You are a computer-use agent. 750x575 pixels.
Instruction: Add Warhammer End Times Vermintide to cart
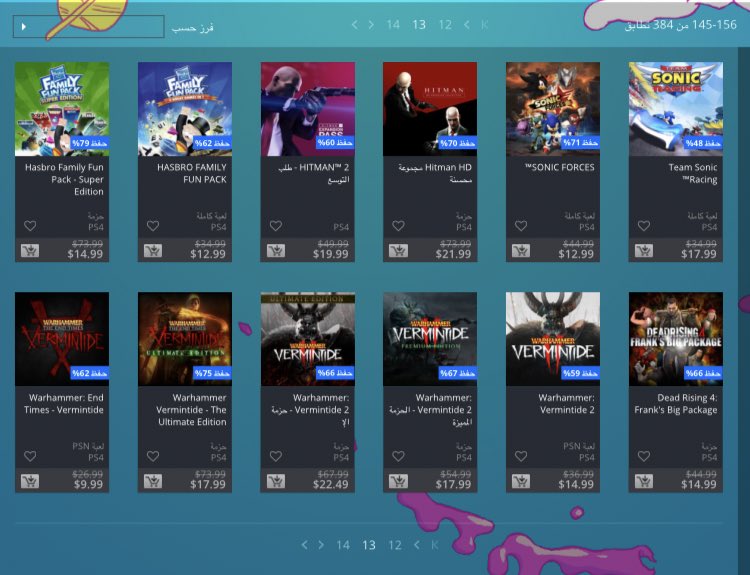point(30,481)
